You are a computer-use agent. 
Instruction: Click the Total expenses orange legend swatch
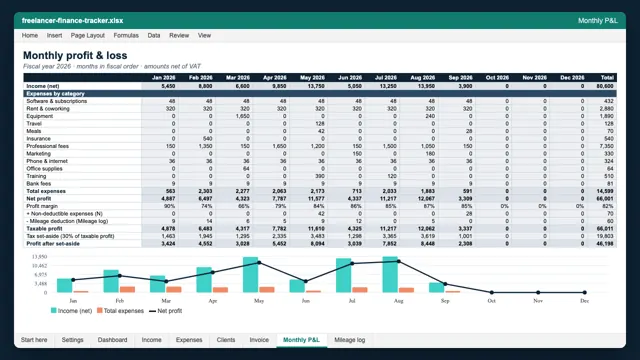click(x=100, y=311)
